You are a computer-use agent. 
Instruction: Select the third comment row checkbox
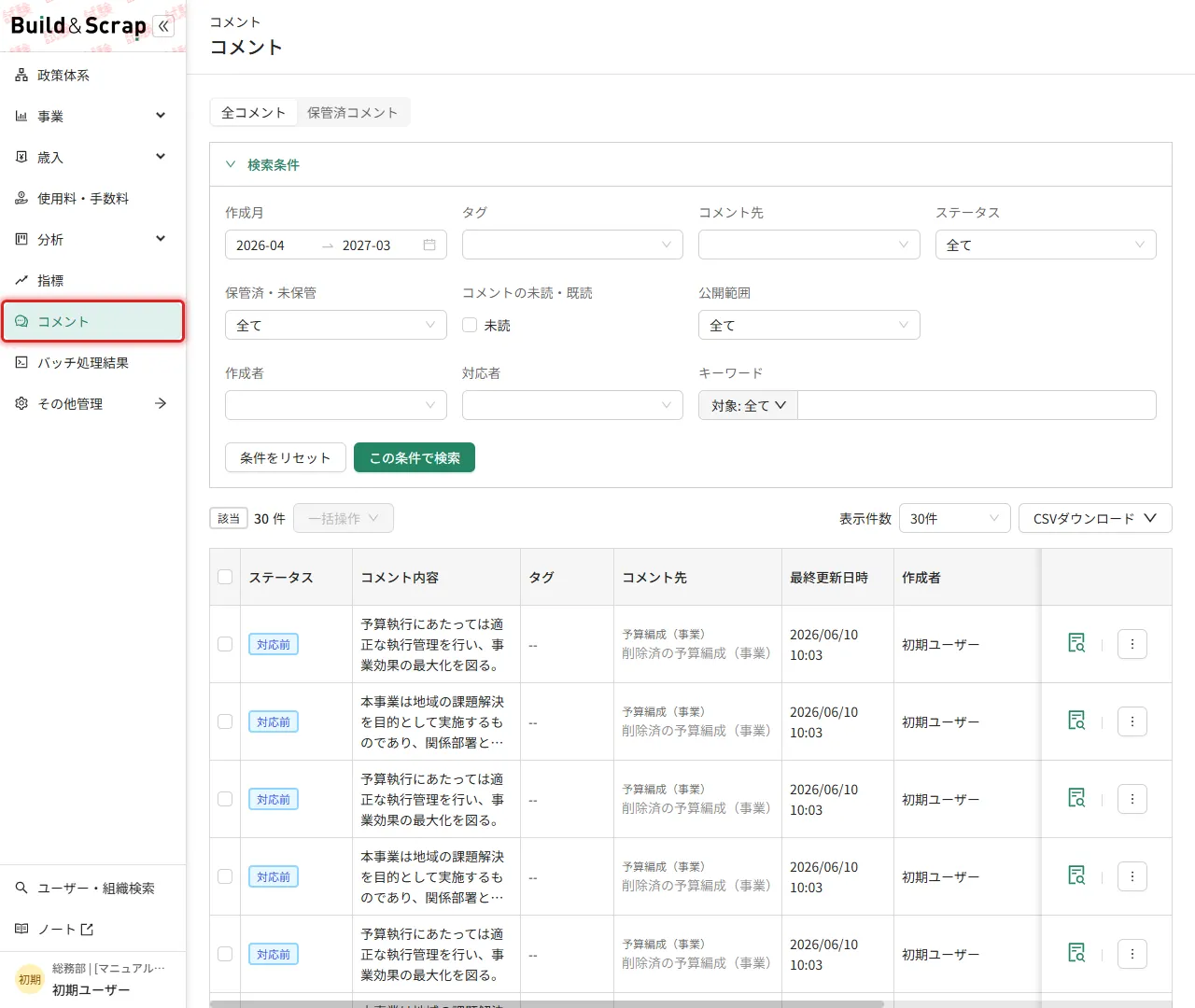tap(225, 799)
